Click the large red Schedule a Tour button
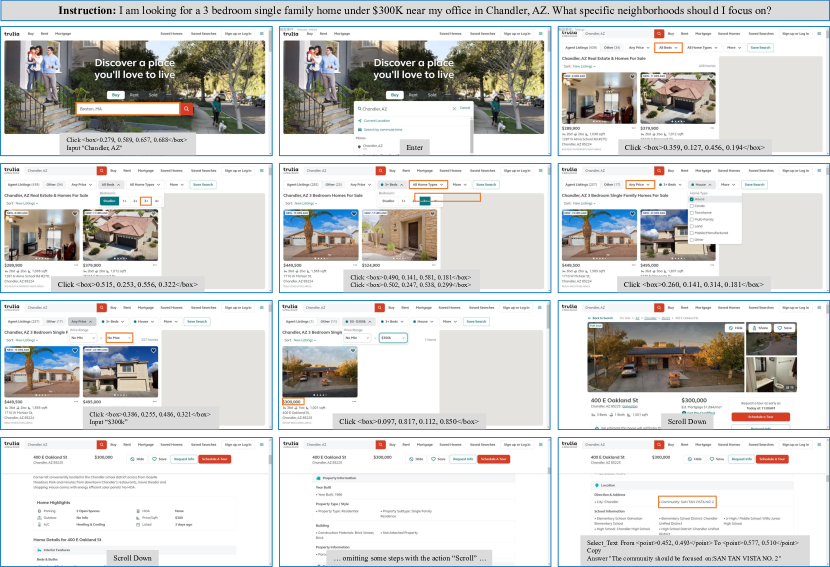830x567 pixels. (761, 417)
